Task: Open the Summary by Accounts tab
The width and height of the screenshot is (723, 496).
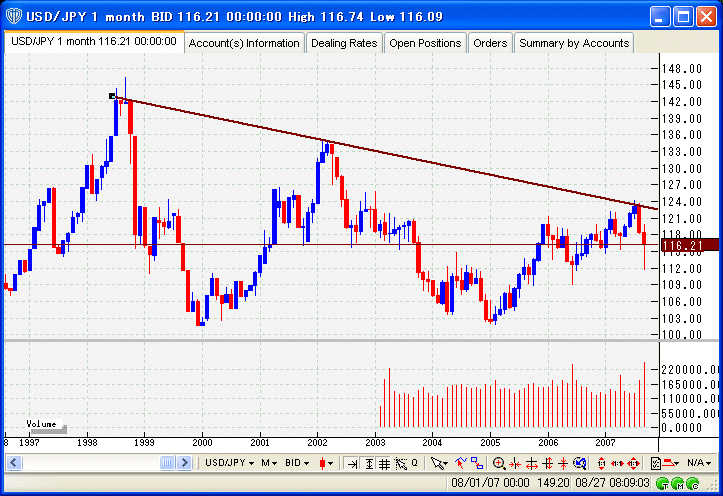Action: (574, 43)
